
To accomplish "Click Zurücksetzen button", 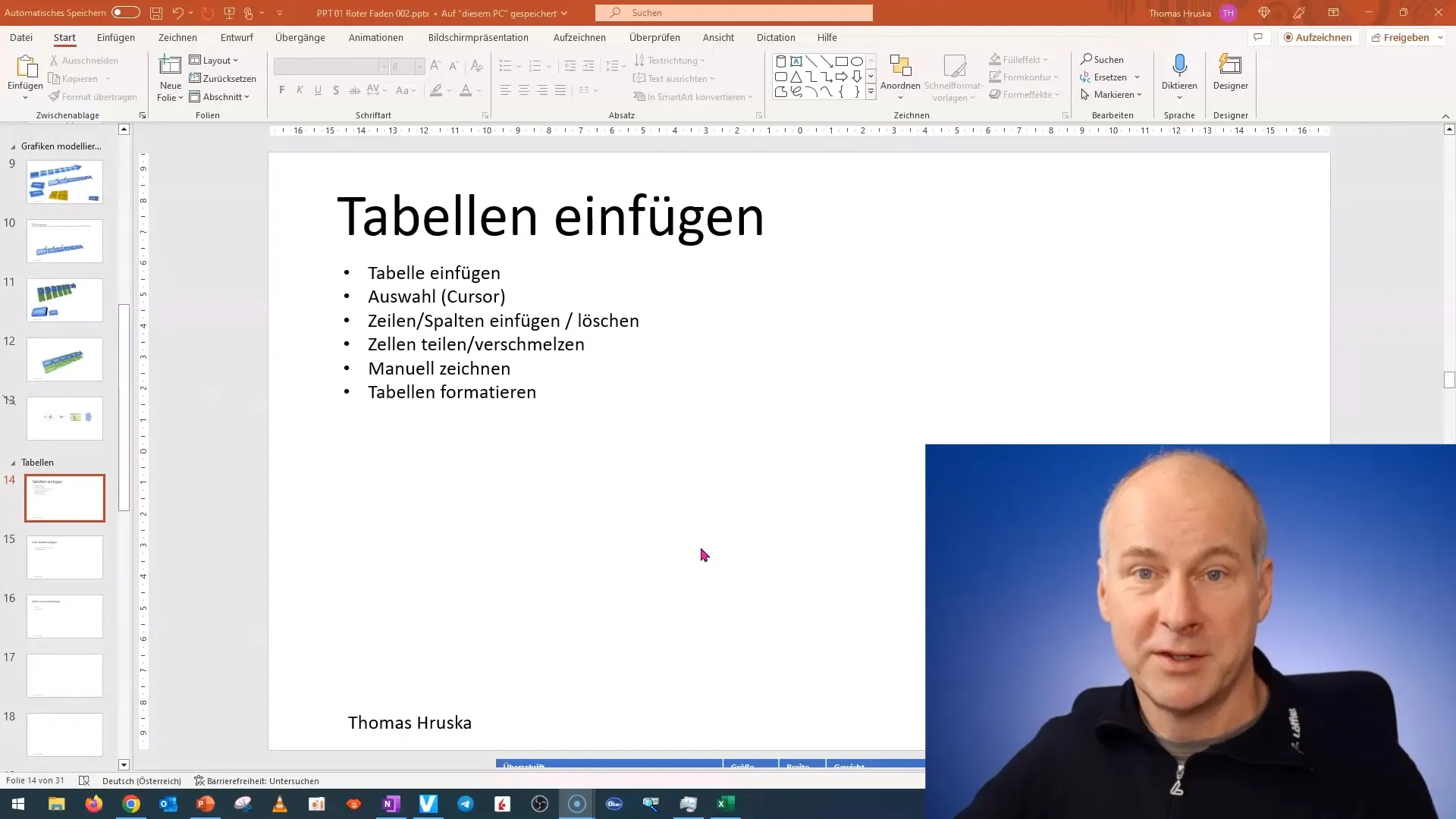I will pyautogui.click(x=223, y=78).
